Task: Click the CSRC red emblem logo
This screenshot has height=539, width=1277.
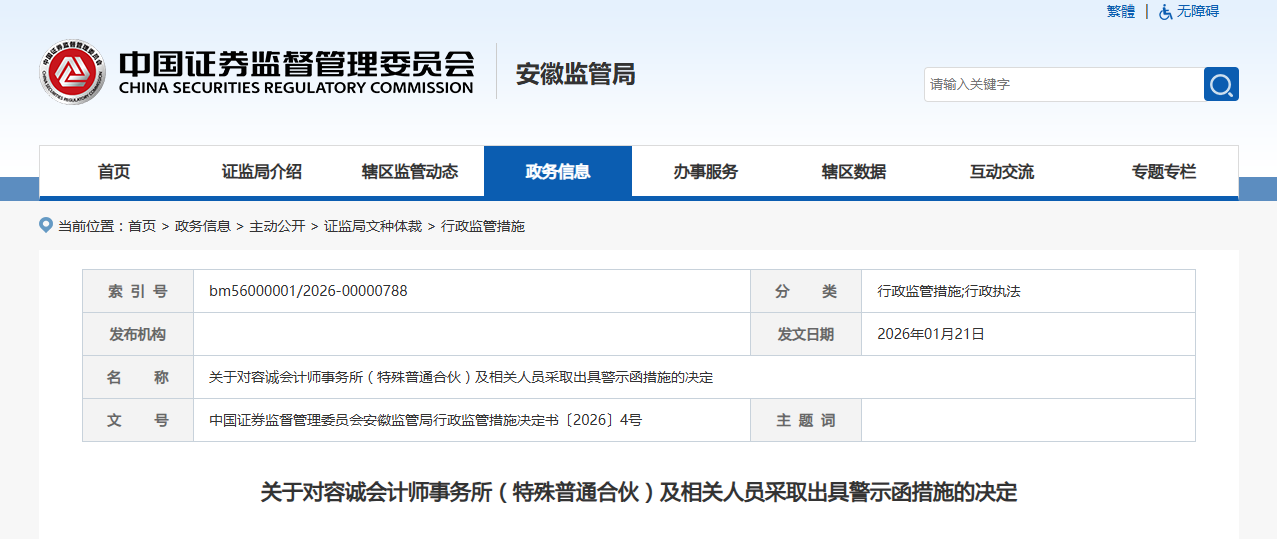Action: tap(73, 71)
